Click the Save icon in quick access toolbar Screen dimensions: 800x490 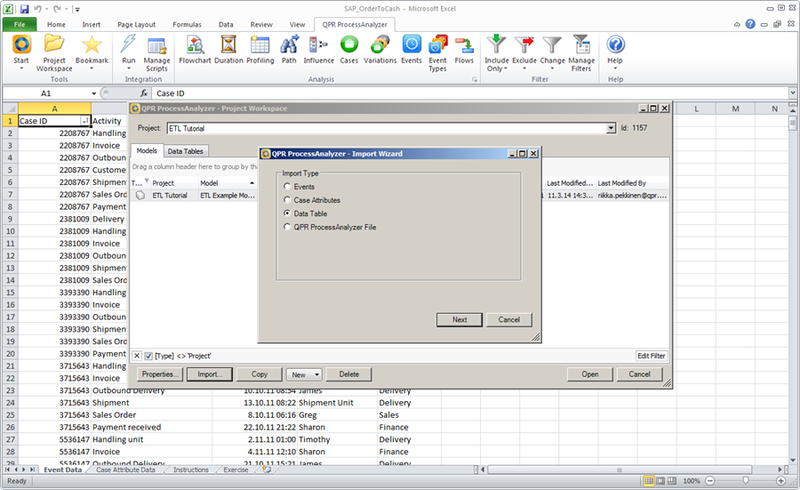(x=24, y=9)
